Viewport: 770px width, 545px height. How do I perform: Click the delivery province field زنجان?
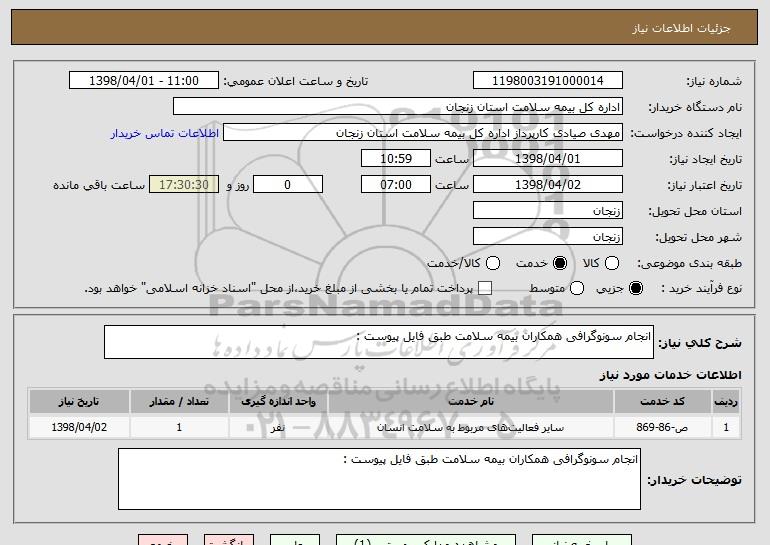(548, 211)
